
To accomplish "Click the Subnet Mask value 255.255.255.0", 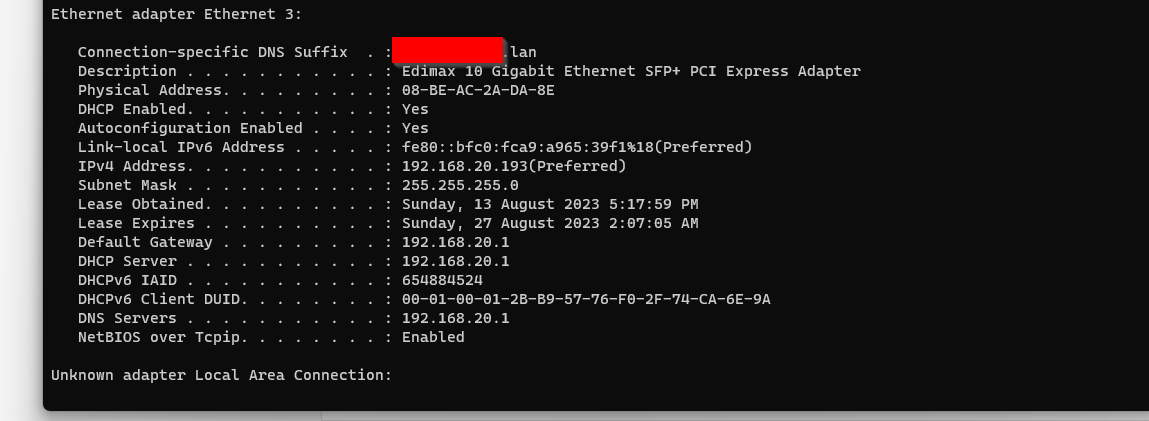I will pyautogui.click(x=459, y=185).
